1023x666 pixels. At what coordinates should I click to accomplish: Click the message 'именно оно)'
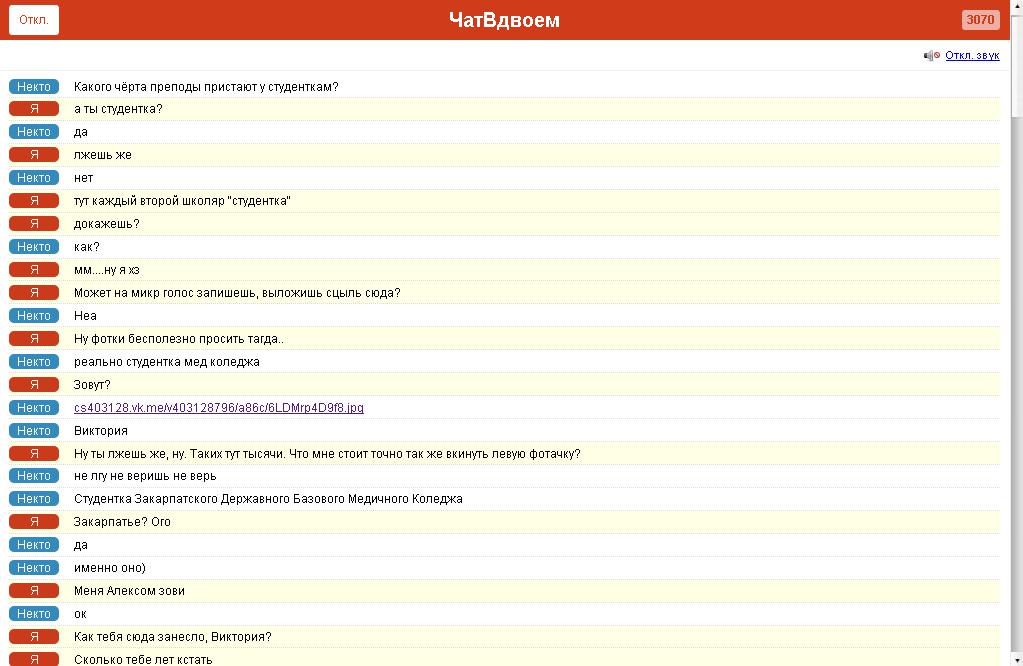pos(110,568)
